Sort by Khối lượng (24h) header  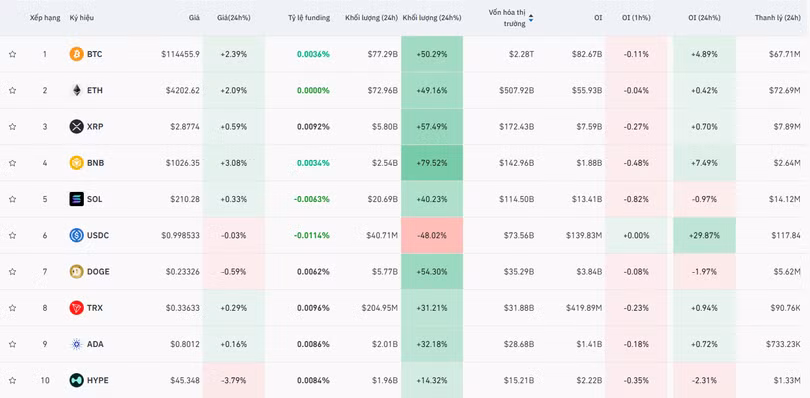(x=371, y=18)
